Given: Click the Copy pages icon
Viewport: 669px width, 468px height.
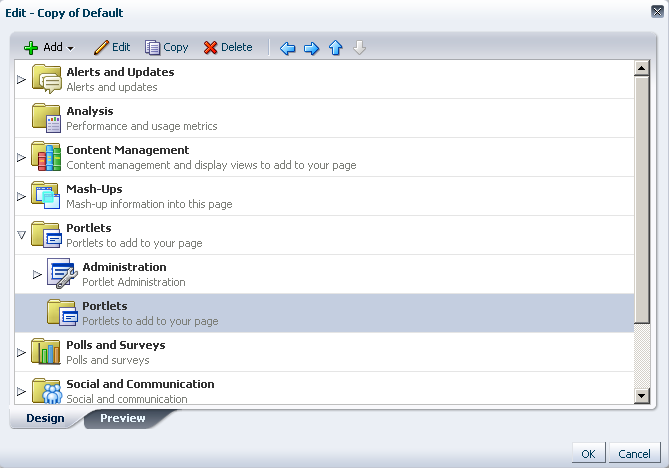Looking at the screenshot, I should coord(152,47).
